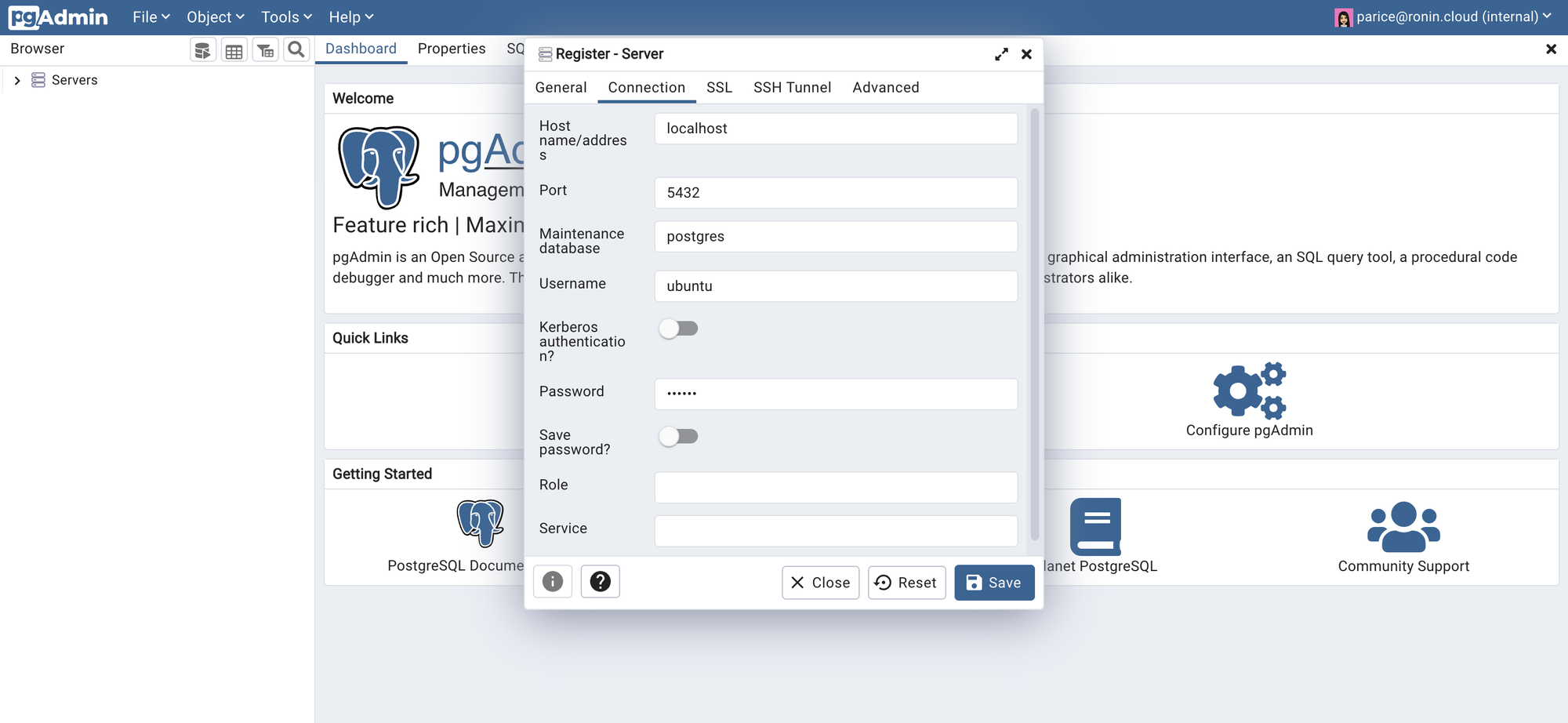Viewport: 1568px width, 723px height.
Task: Click the Planet PostgreSQL link text
Action: pyautogui.click(x=1101, y=566)
